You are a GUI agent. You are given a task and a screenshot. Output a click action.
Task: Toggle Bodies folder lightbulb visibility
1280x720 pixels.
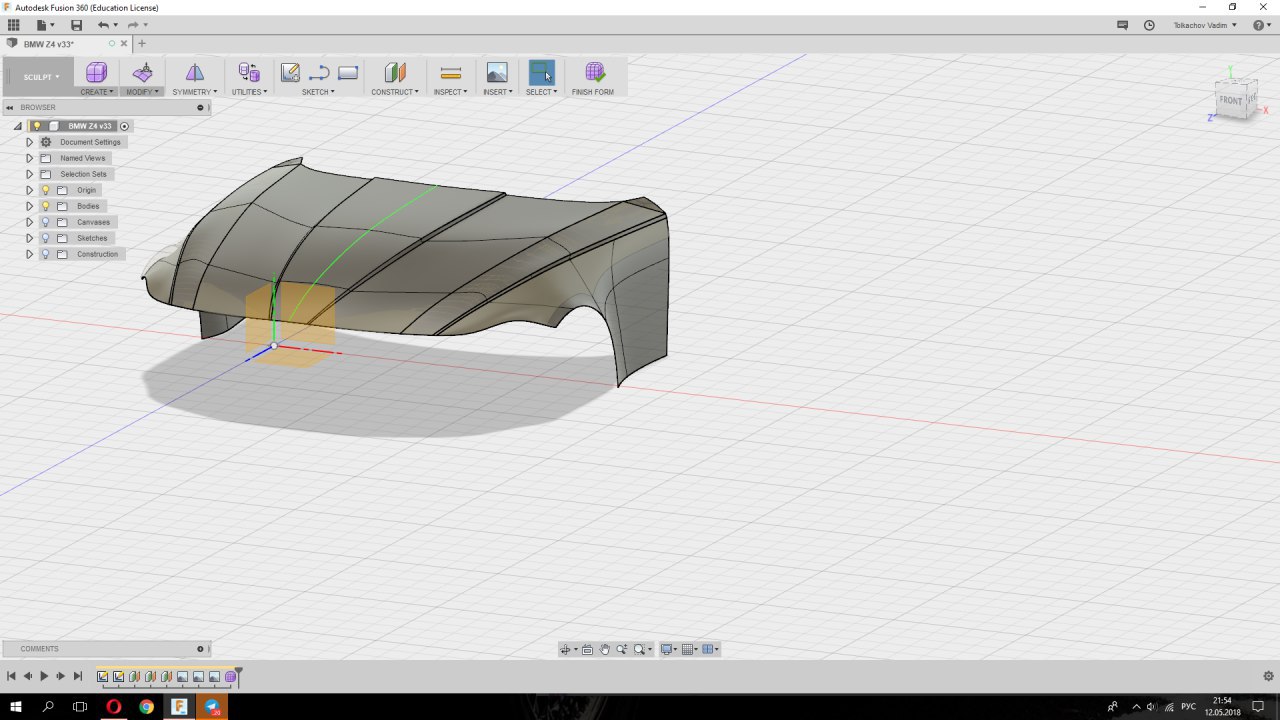(45, 206)
